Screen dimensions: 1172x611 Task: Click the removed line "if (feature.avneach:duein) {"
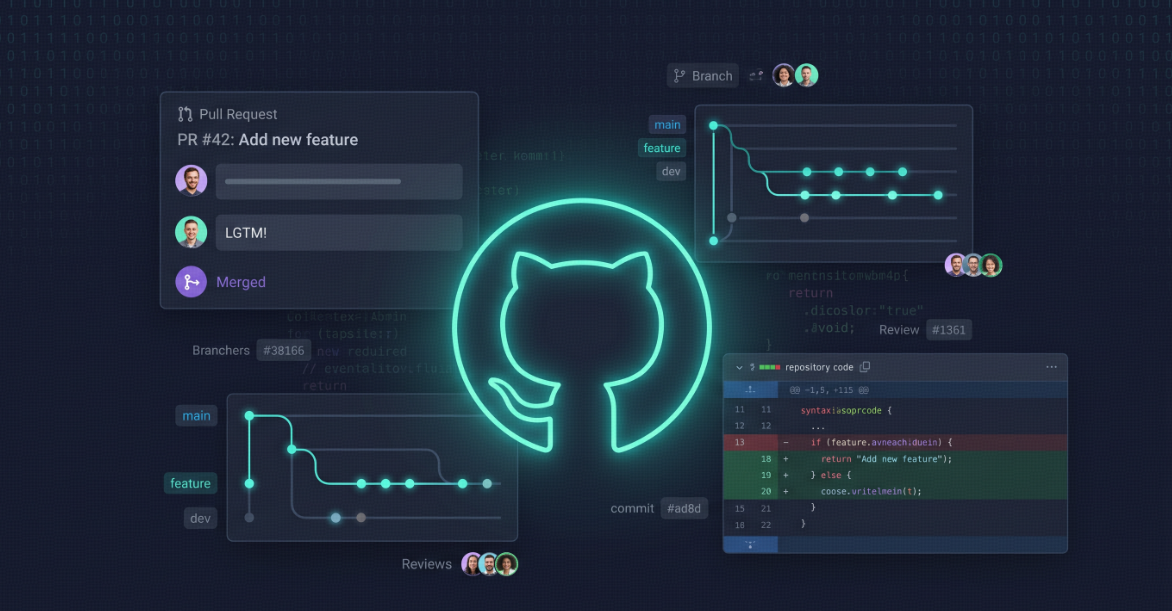tap(881, 443)
